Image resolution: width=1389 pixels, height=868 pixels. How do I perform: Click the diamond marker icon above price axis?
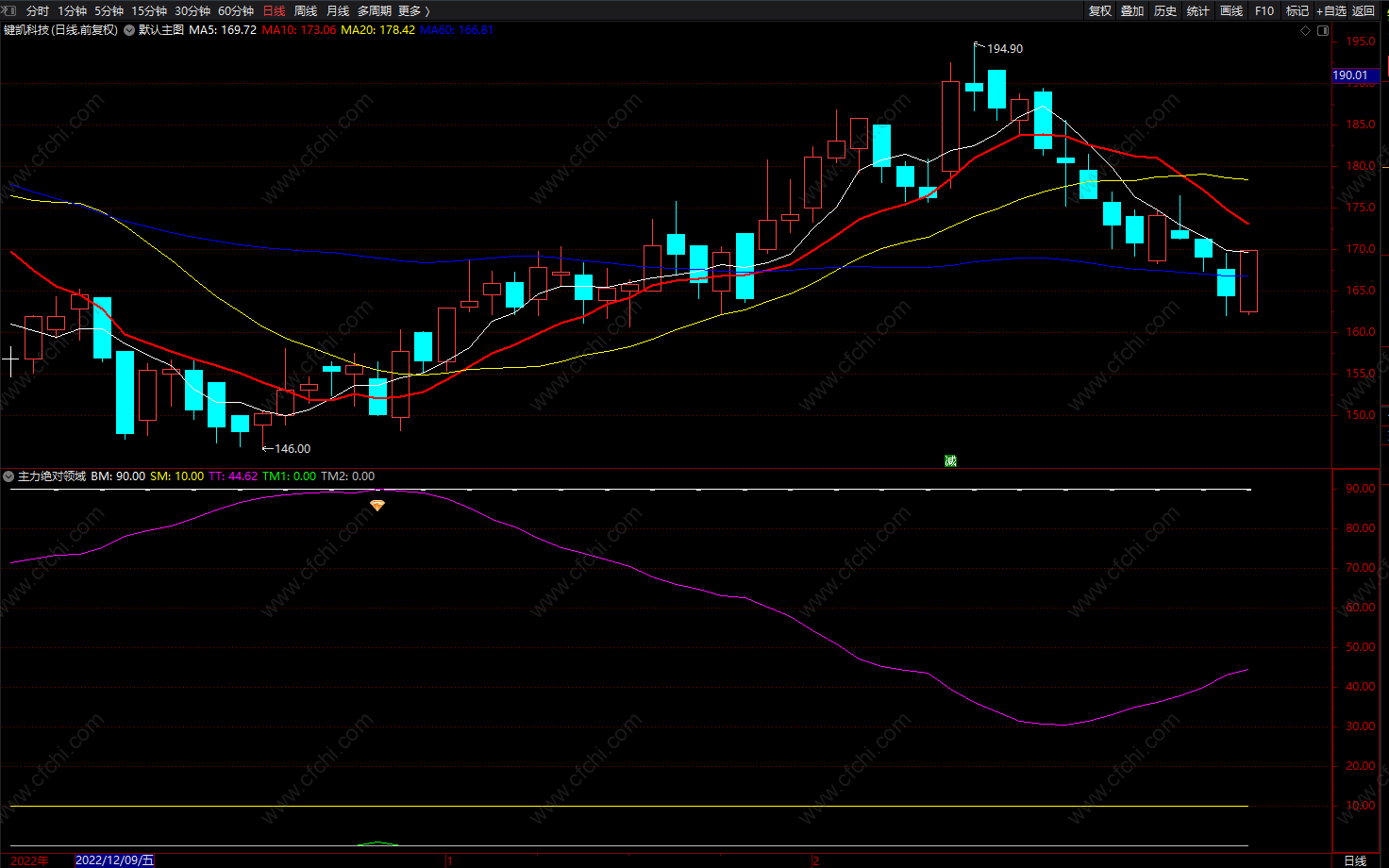(x=1306, y=30)
